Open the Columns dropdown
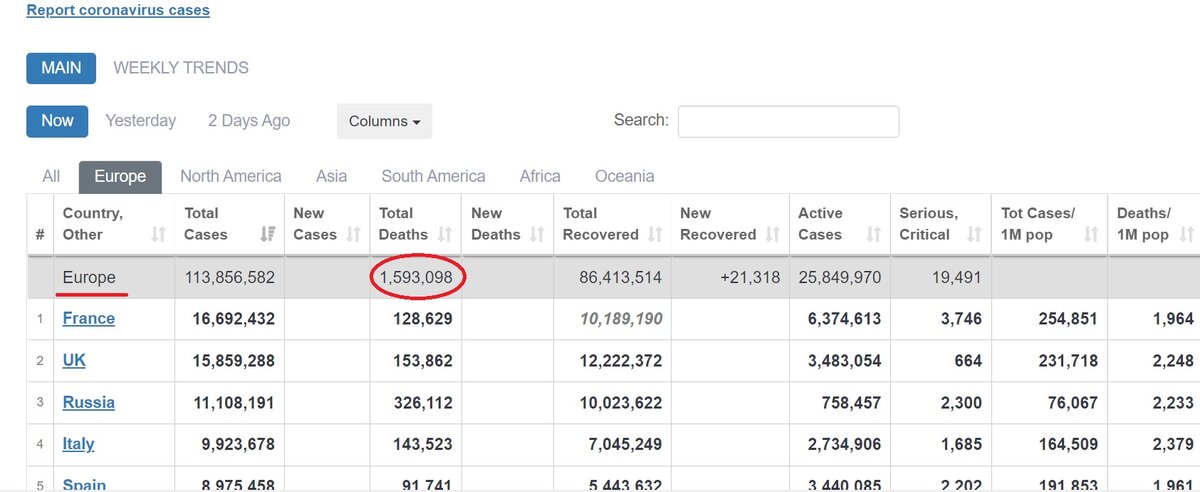This screenshot has height=492, width=1200. [384, 121]
